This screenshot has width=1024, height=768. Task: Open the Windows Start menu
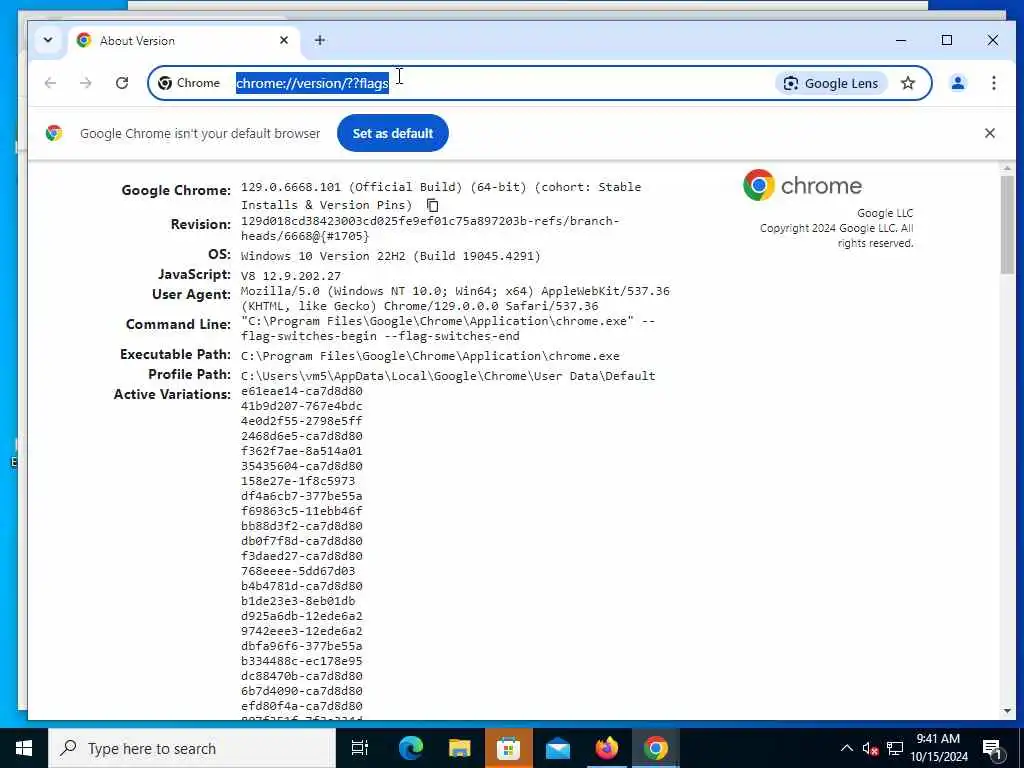click(24, 748)
